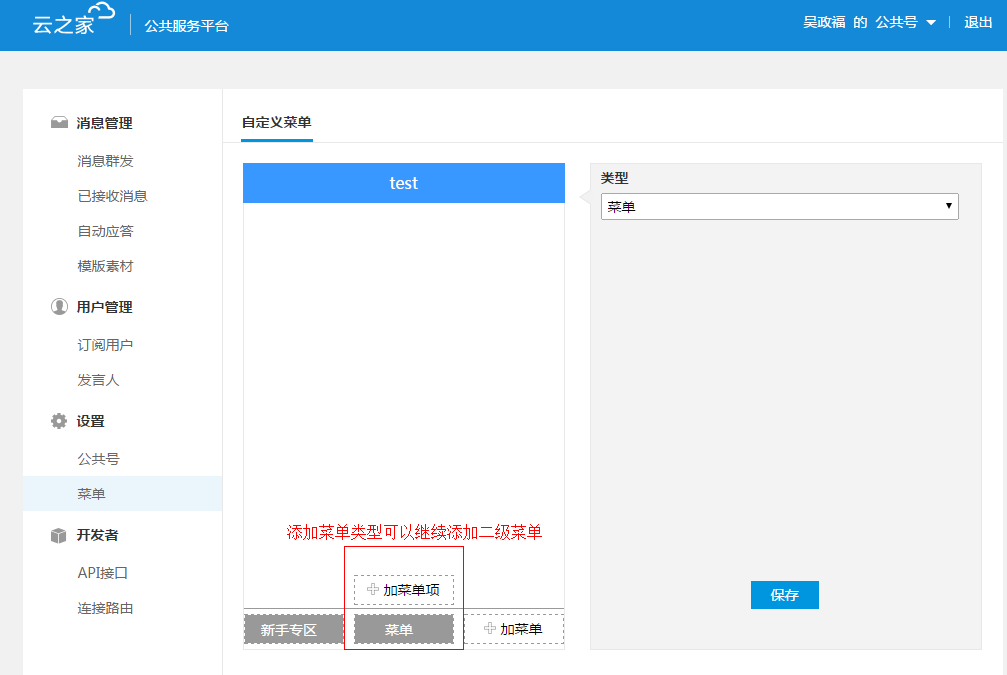1007x675 pixels.
Task: Select the 新手专区 menu button
Action: [x=289, y=629]
